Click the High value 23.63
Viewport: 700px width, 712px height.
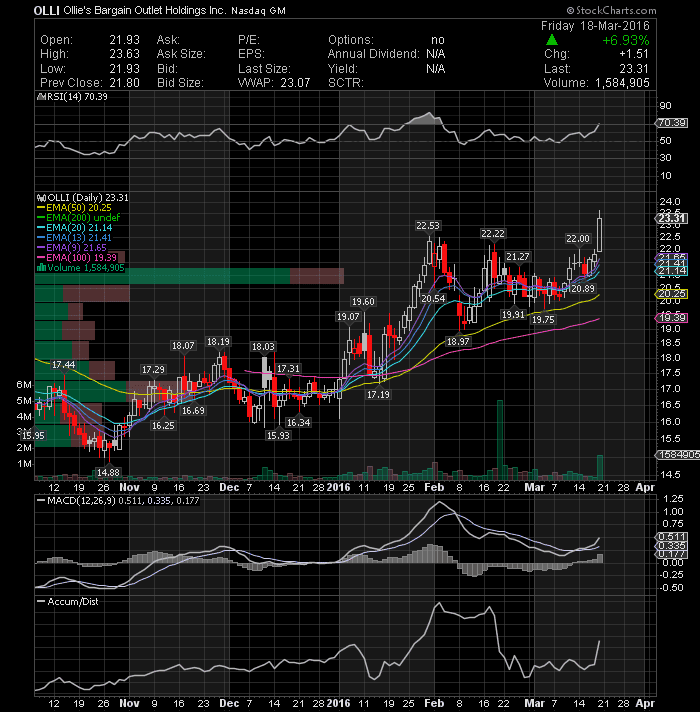[x=124, y=54]
